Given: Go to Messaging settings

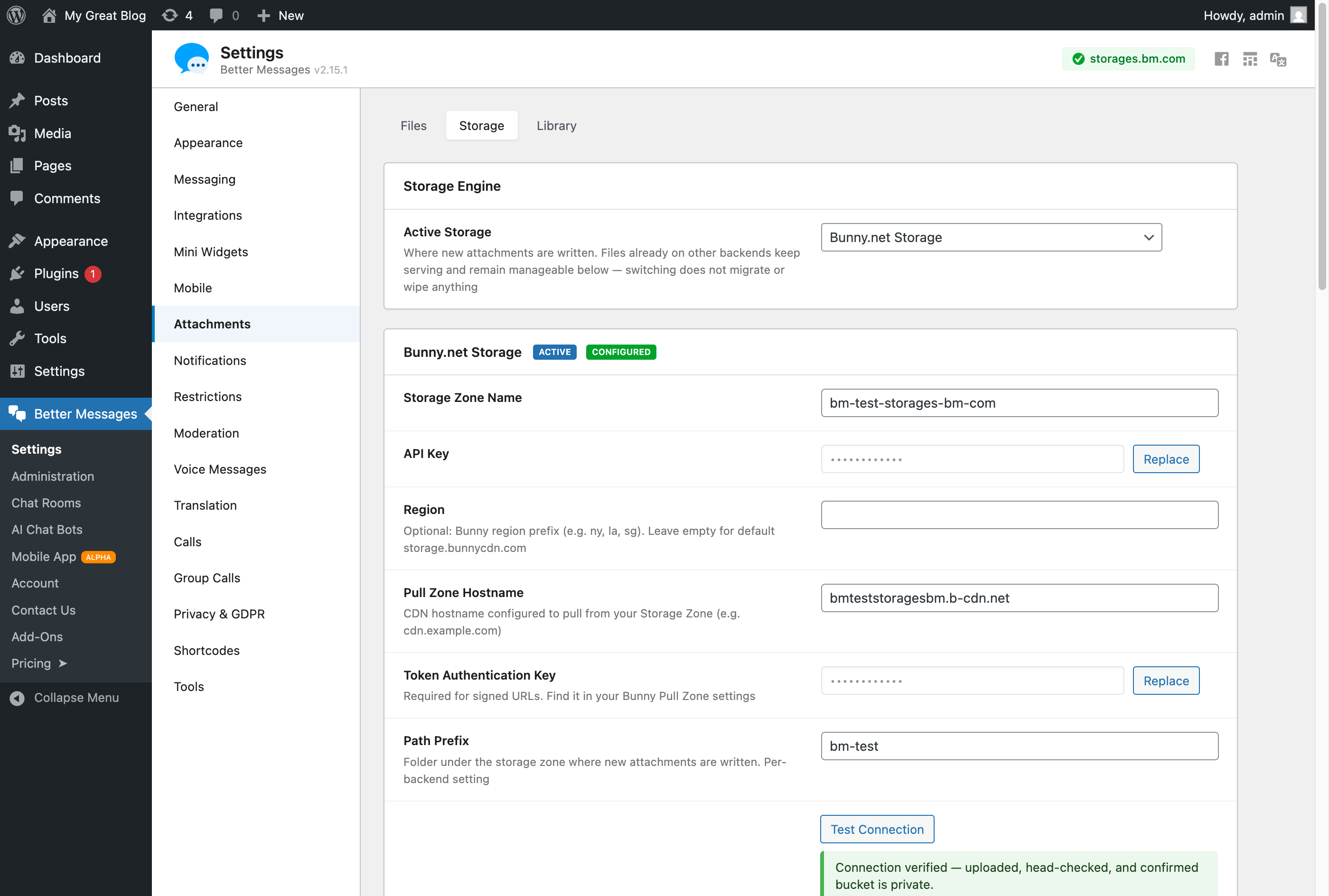Looking at the screenshot, I should pos(256,179).
